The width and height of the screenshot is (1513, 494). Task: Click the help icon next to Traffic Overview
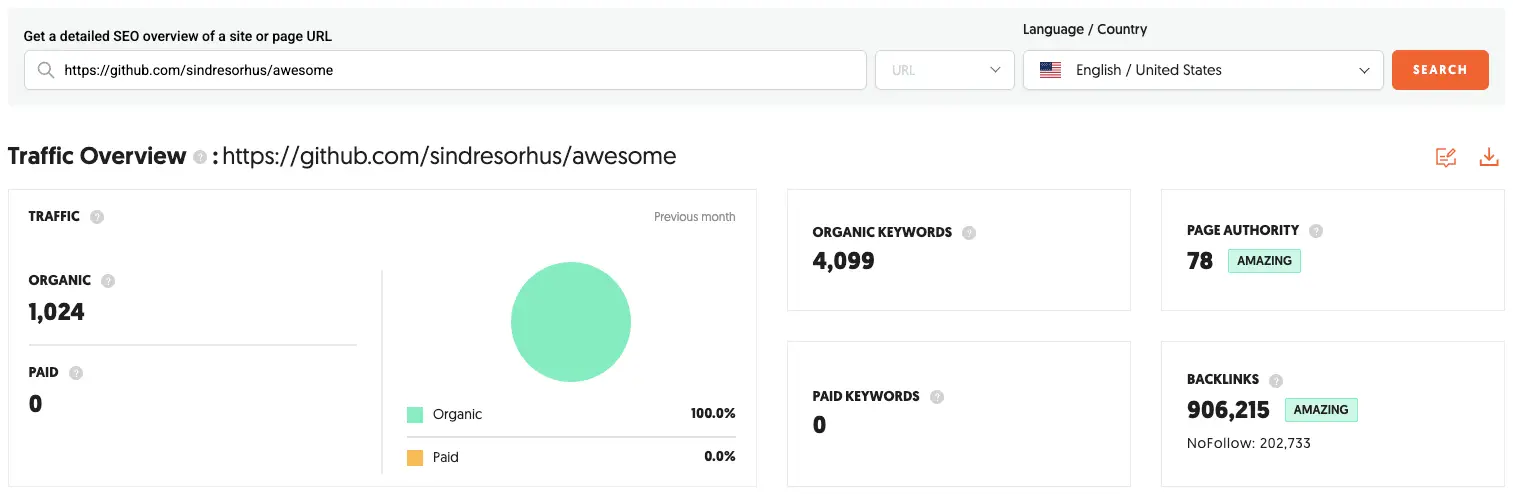(x=201, y=157)
